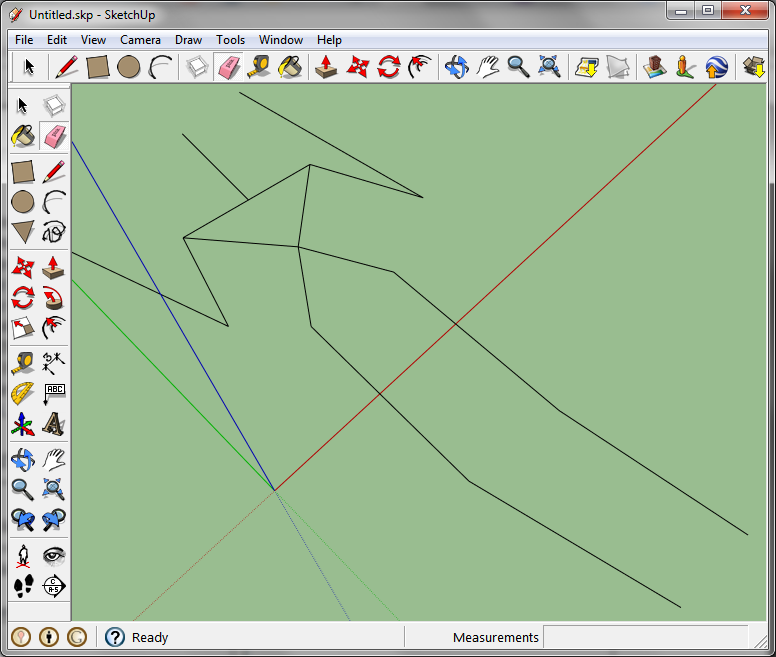Viewport: 776px width, 657px height.
Task: Select the Tape Measure in the horizontal toolbar
Action: point(259,67)
